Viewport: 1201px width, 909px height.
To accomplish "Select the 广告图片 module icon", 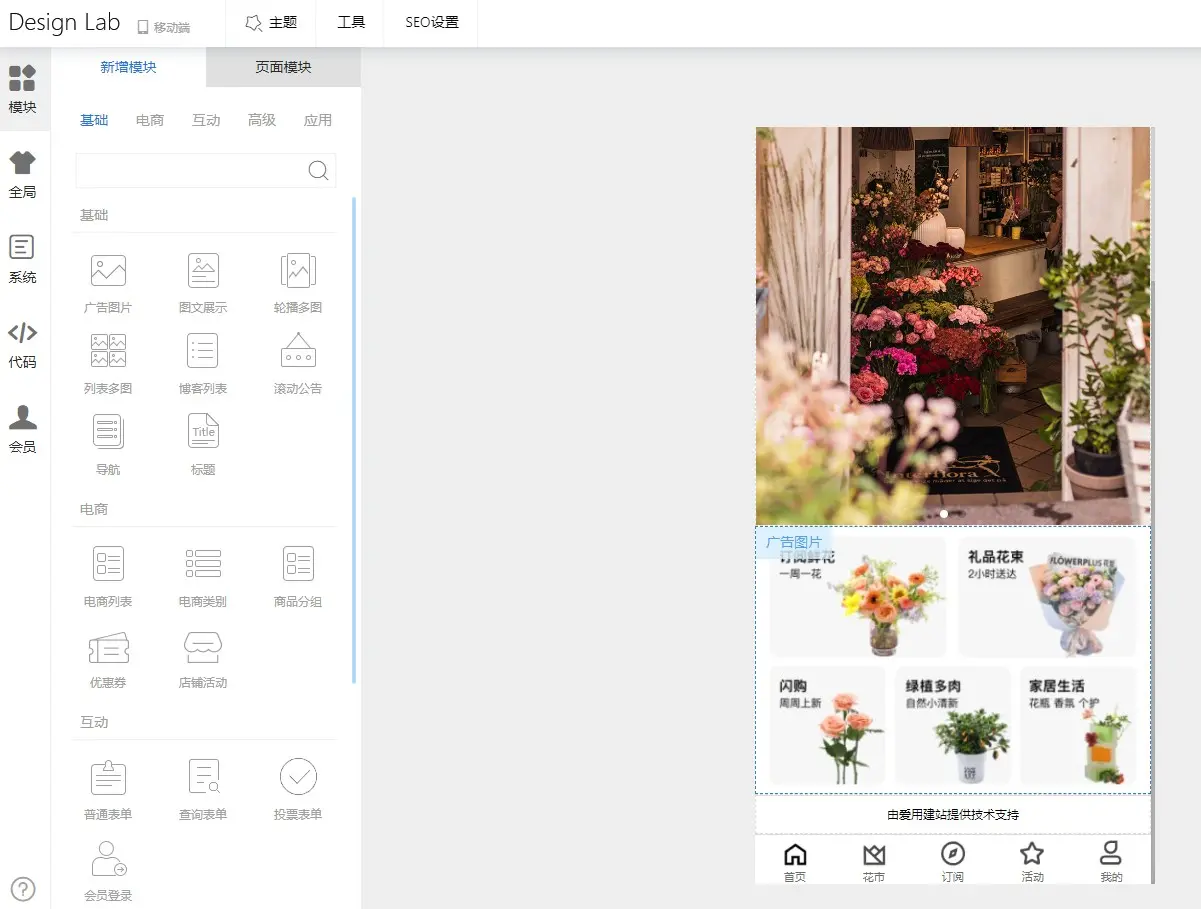I will [x=108, y=271].
